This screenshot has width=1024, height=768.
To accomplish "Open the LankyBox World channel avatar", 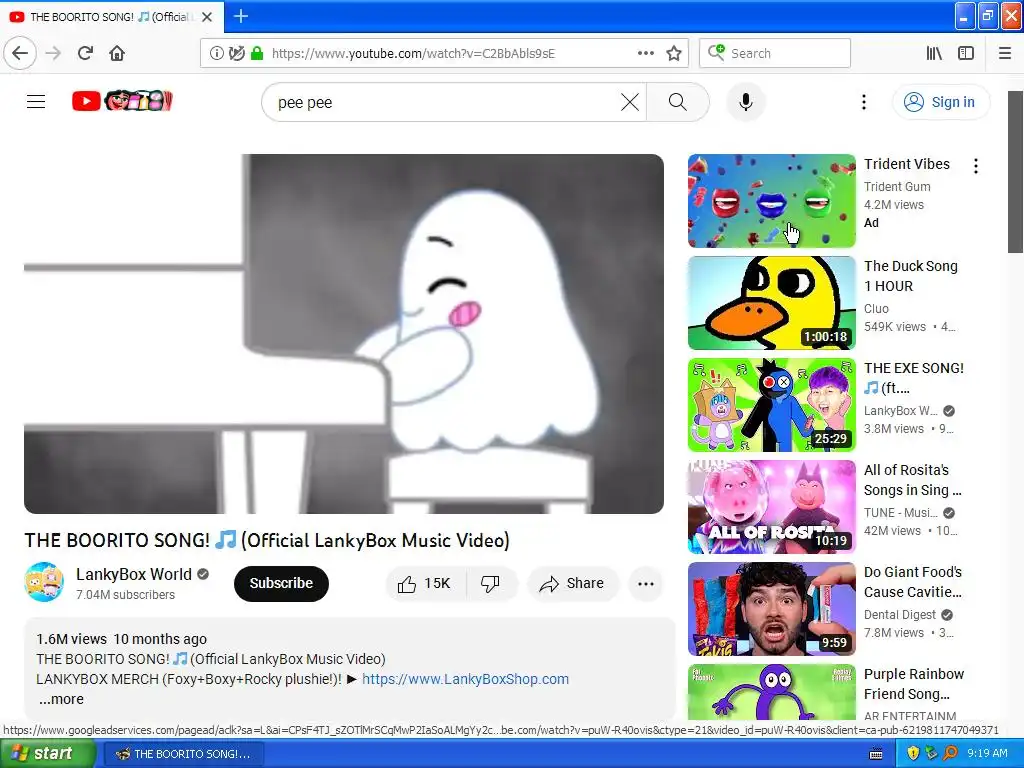I will pyautogui.click(x=44, y=582).
